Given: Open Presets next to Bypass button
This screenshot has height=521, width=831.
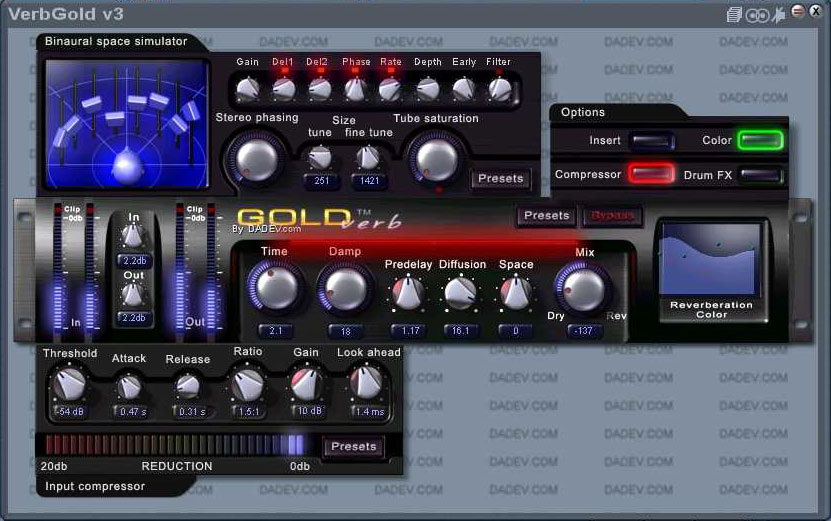Looking at the screenshot, I should [x=546, y=216].
